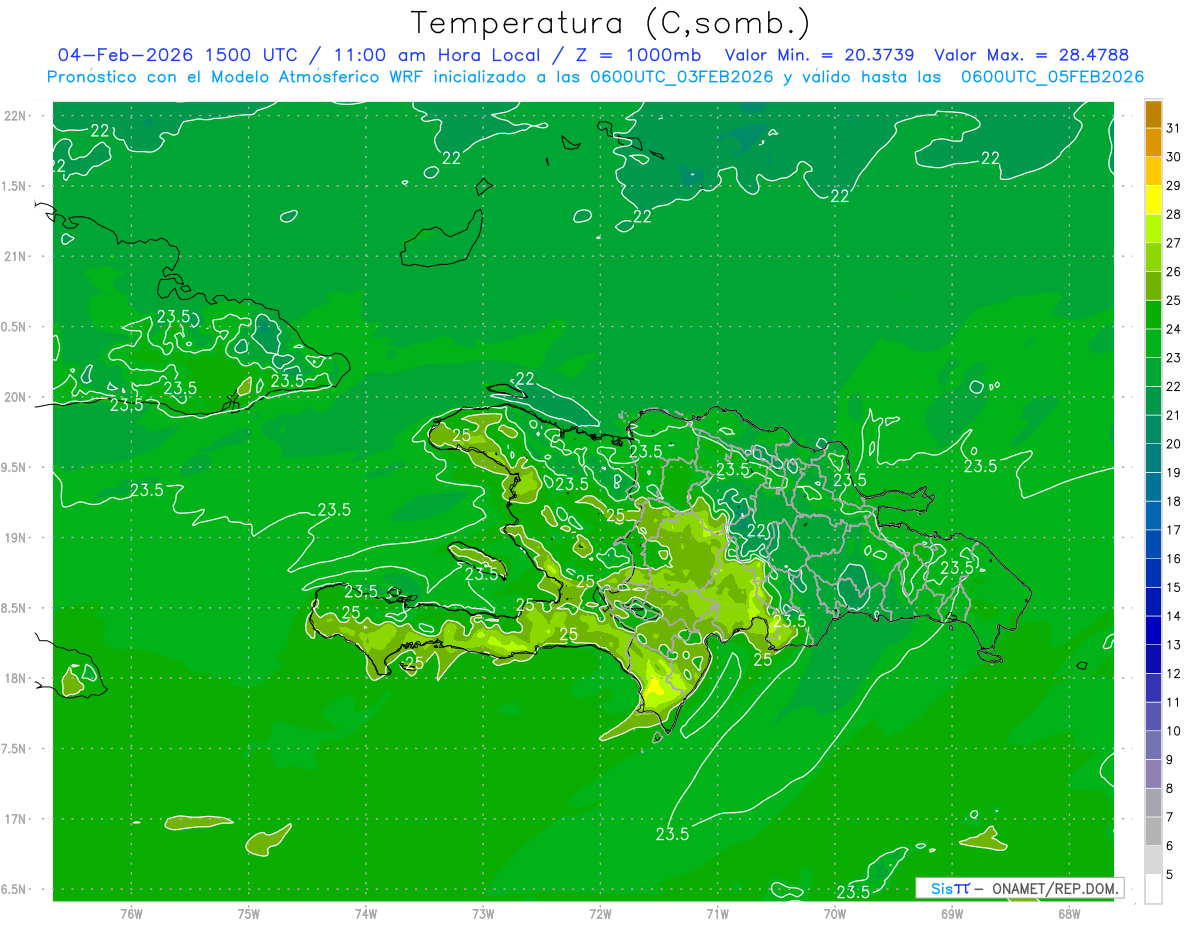Click the purple swatch between 8 and 9
Image resolution: width=1200 pixels, height=927 pixels.
click(1153, 775)
